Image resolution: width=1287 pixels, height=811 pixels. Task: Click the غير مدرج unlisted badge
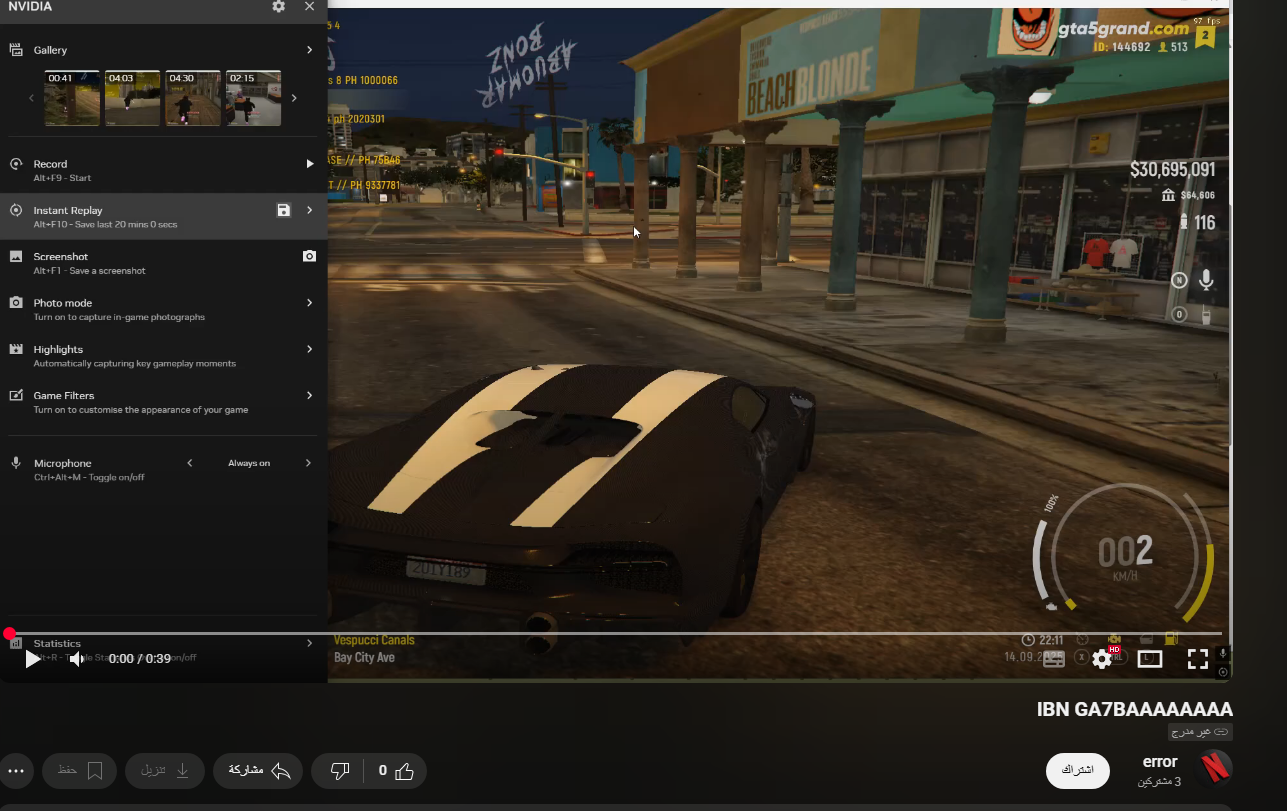[x=1201, y=733]
